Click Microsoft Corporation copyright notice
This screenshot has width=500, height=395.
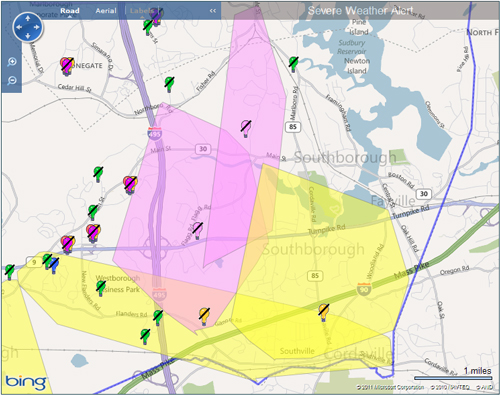(390, 387)
